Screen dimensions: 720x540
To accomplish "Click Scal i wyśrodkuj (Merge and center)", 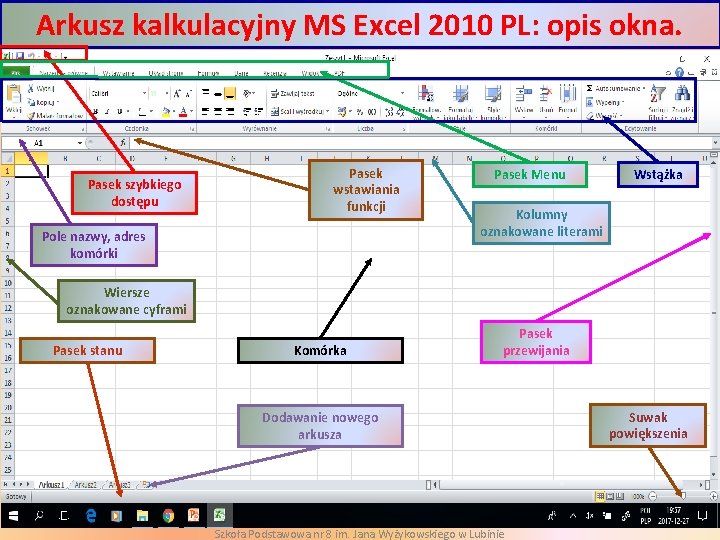I will (300, 111).
